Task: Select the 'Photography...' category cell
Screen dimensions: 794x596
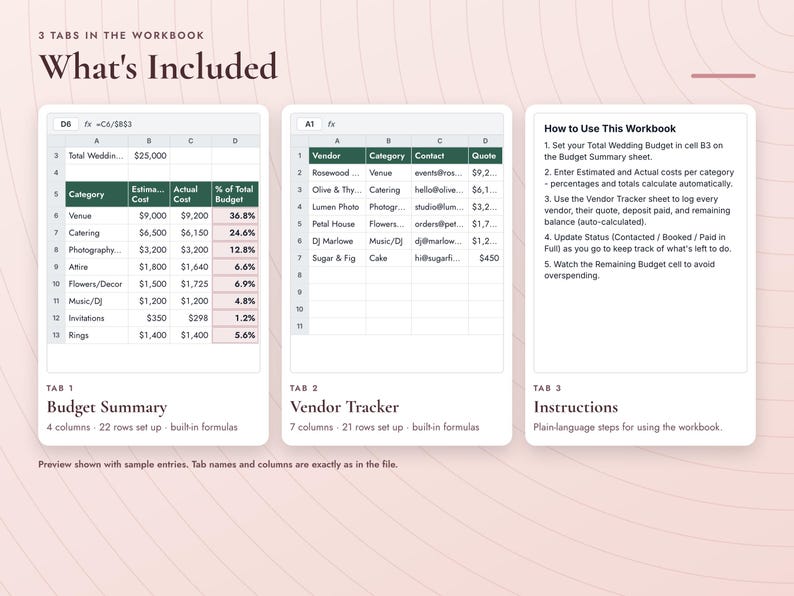Action: pyautogui.click(x=97, y=250)
